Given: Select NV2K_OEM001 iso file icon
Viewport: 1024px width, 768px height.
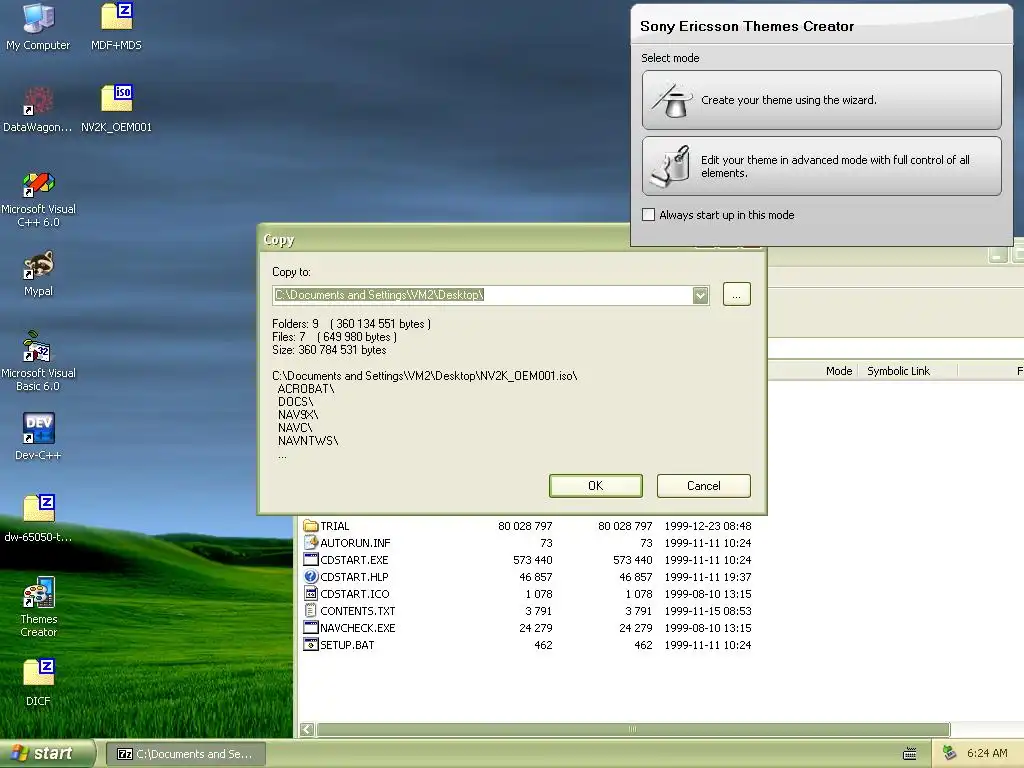Looking at the screenshot, I should 116,109.
